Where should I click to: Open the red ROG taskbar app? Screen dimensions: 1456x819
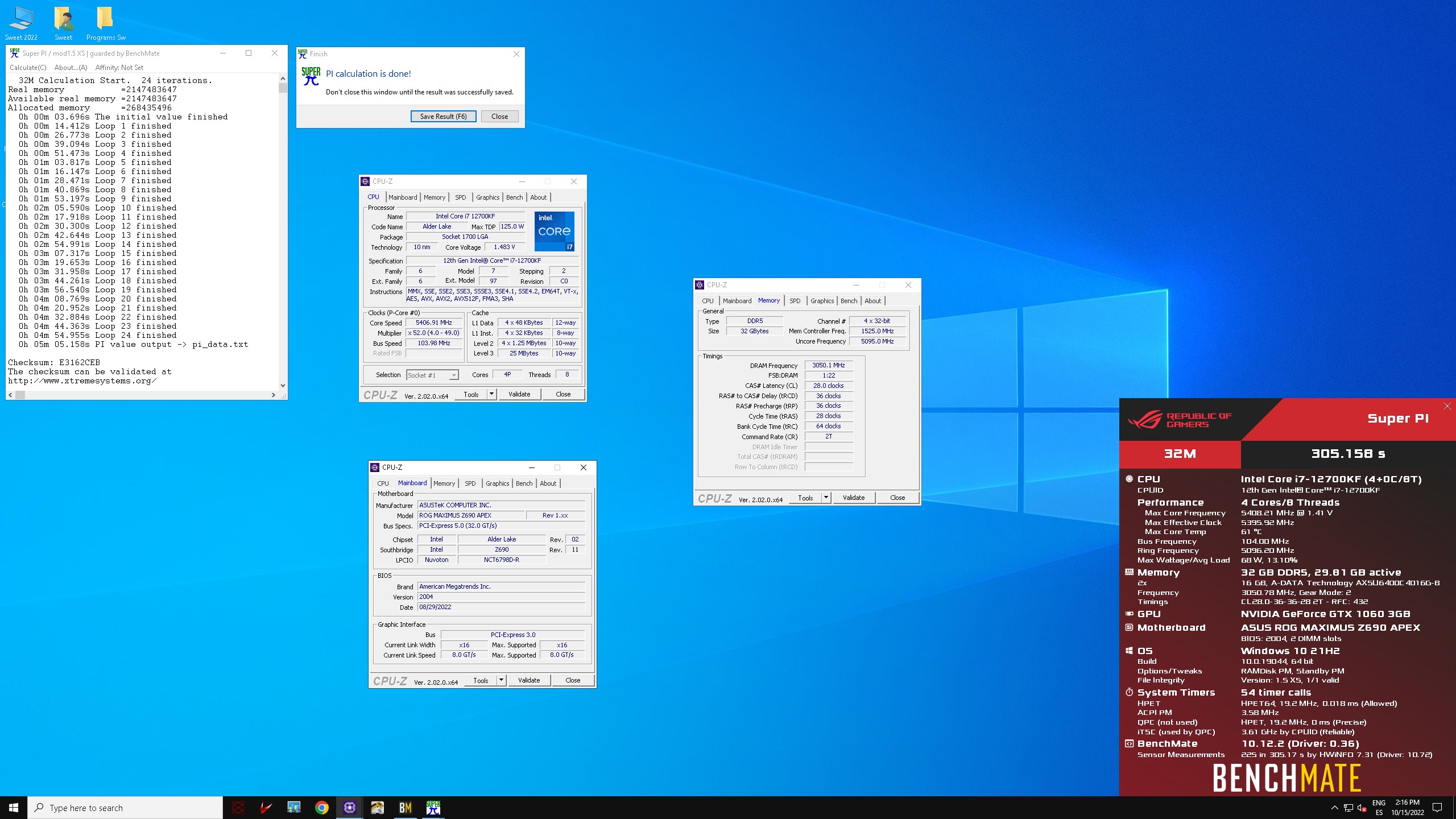click(238, 808)
